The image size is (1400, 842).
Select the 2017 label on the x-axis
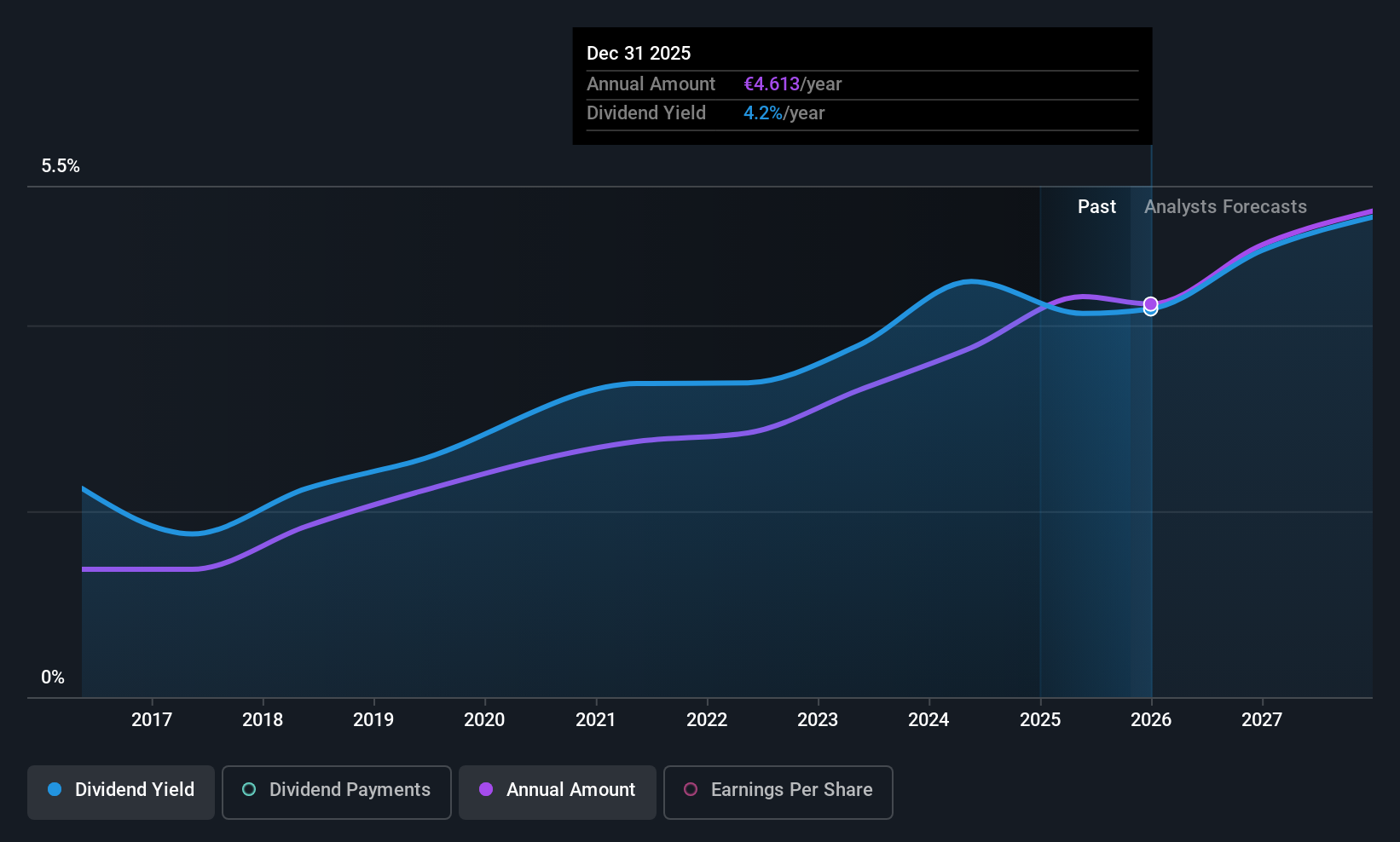(x=152, y=719)
